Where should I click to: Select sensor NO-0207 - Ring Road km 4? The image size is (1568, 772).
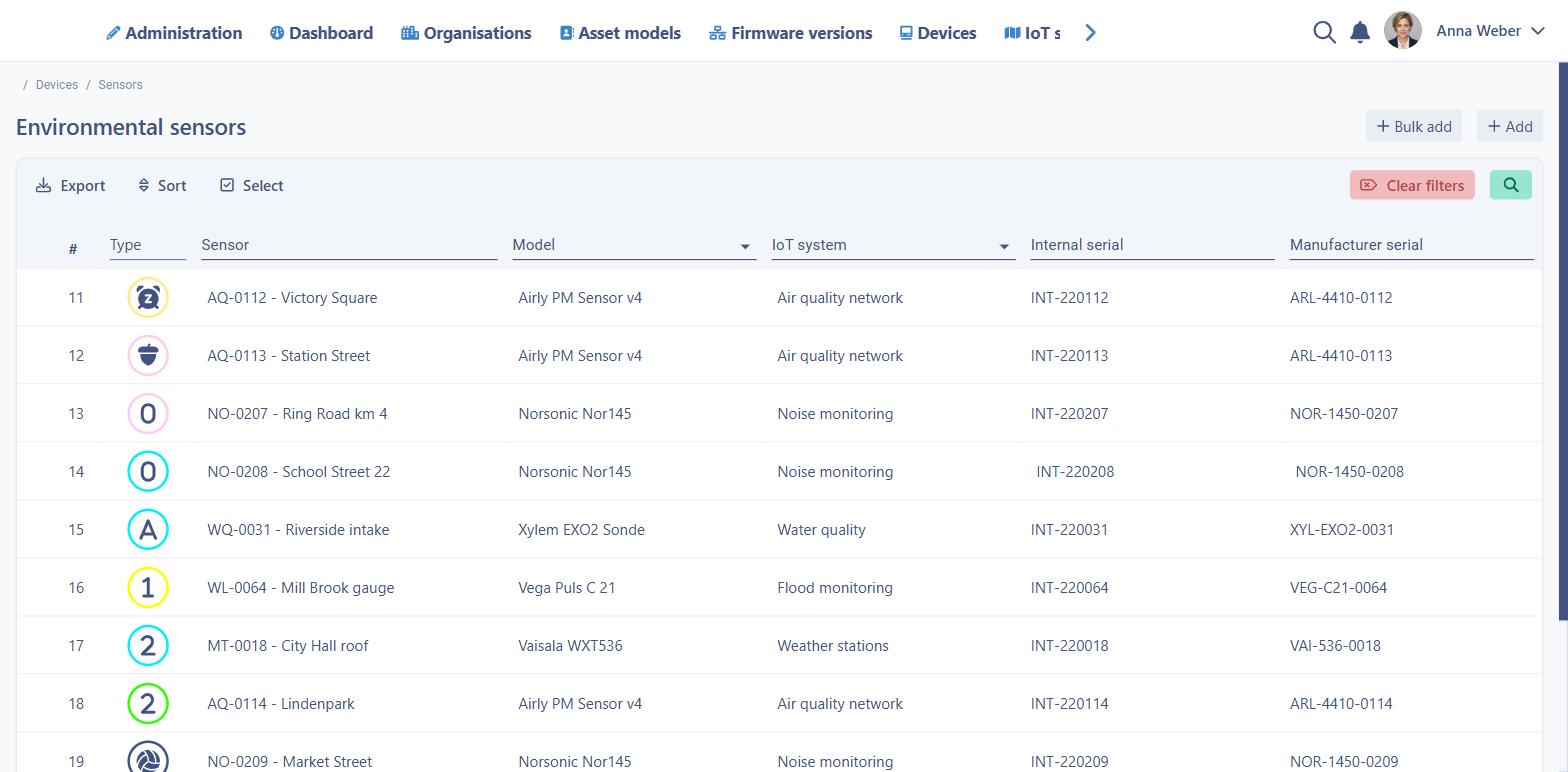[x=297, y=414]
